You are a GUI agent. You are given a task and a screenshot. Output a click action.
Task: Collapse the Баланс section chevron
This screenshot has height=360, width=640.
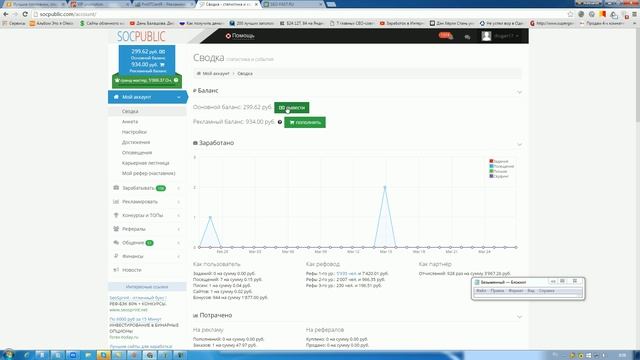coord(519,92)
